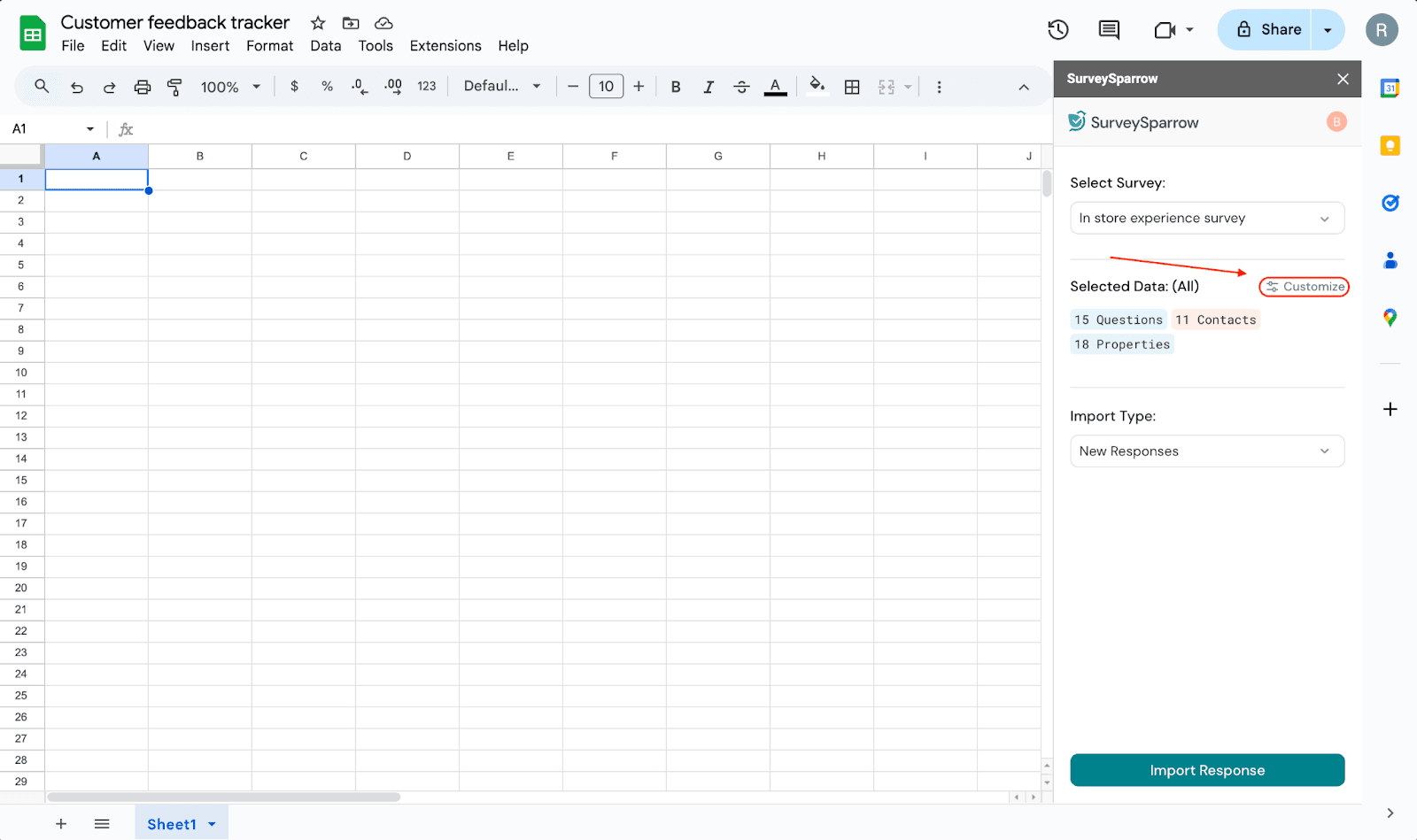Viewport: 1417px width, 840px height.
Task: Open the borders tool icon
Action: point(852,87)
